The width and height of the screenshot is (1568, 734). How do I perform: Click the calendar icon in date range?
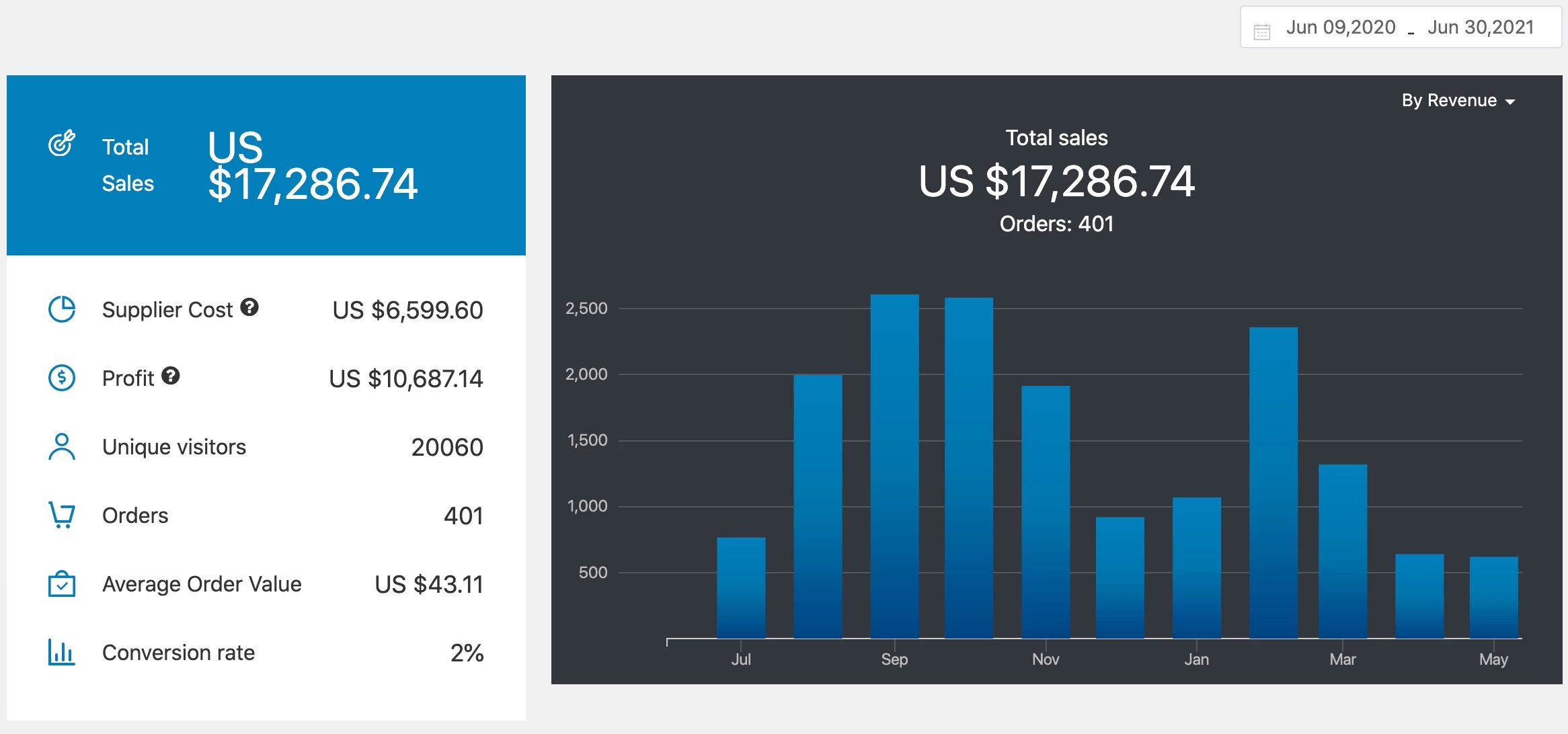tap(1262, 31)
